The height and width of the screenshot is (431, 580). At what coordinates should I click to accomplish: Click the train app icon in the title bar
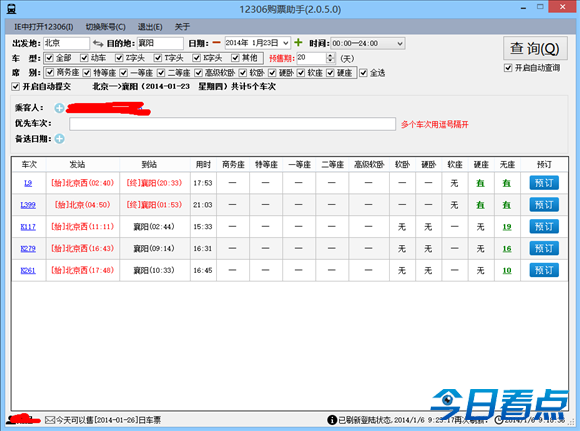pos(11,9)
